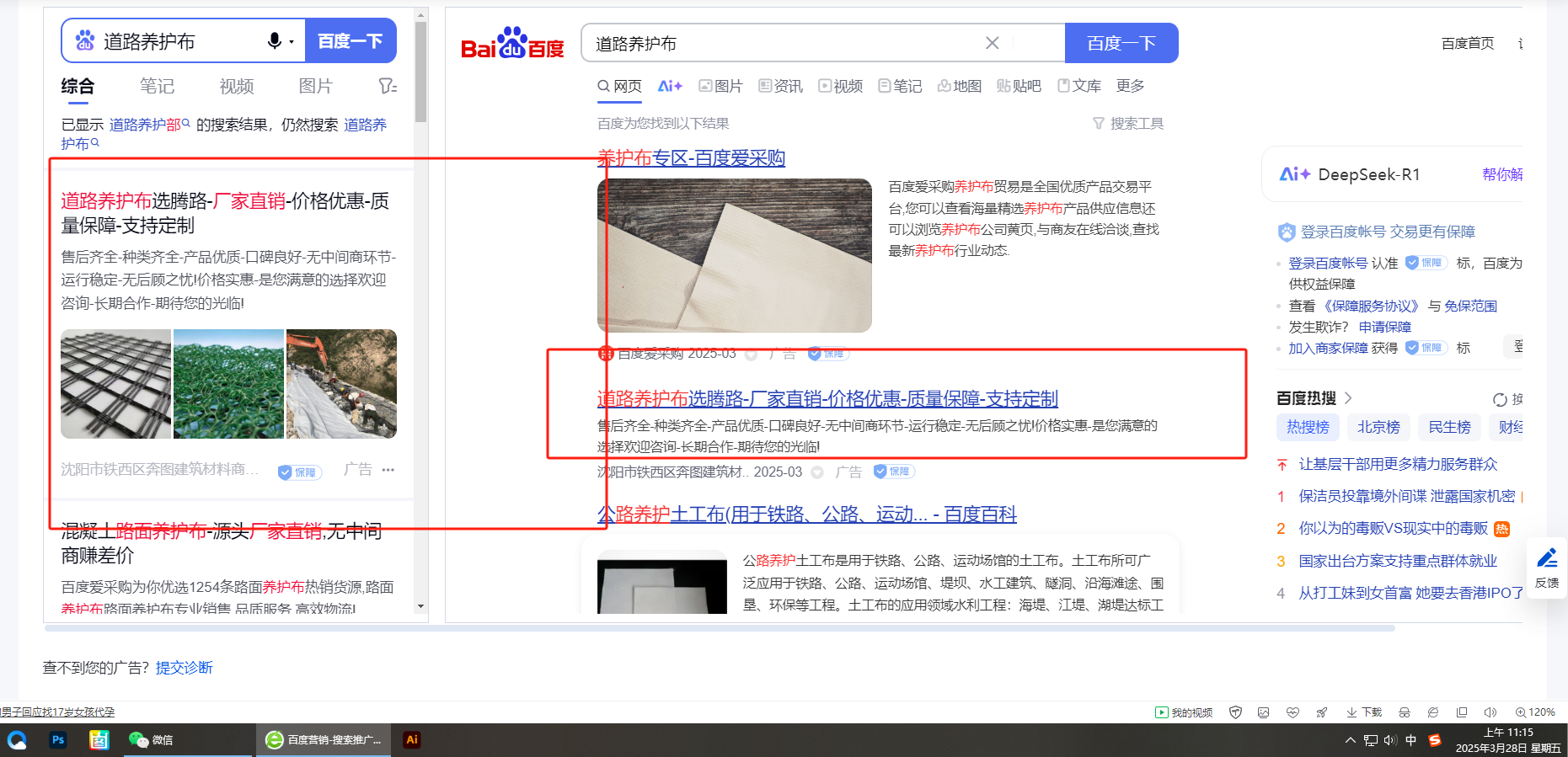1568x757 pixels.
Task: Click the fabric image in the 爱采购 result
Action: (735, 255)
